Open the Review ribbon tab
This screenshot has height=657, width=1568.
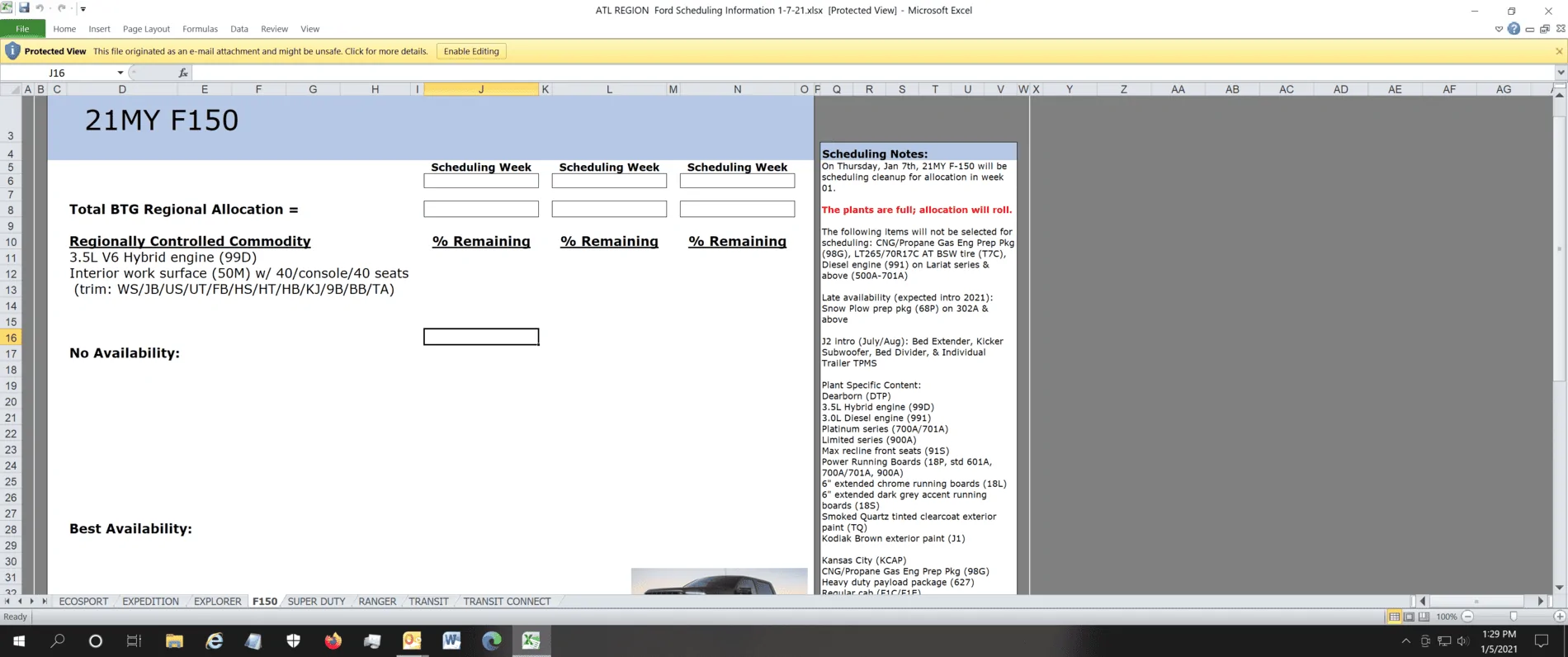[274, 29]
